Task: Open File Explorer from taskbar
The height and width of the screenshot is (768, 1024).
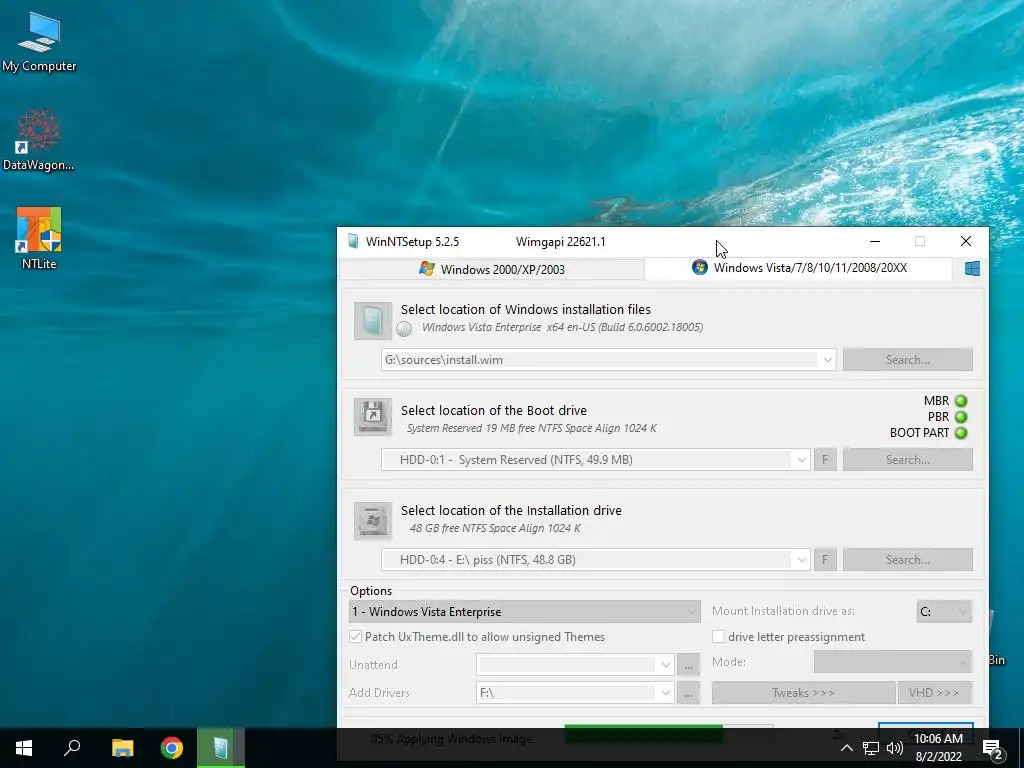Action: pos(122,748)
